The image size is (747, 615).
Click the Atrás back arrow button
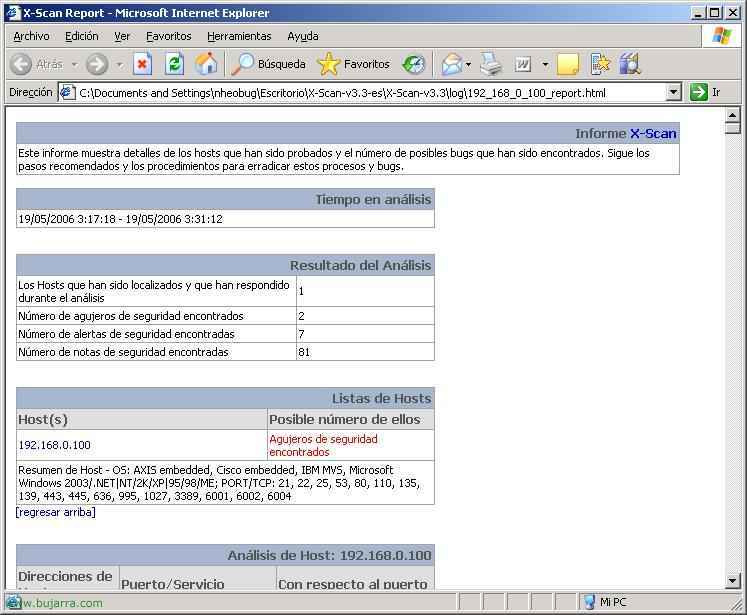click(x=37, y=64)
